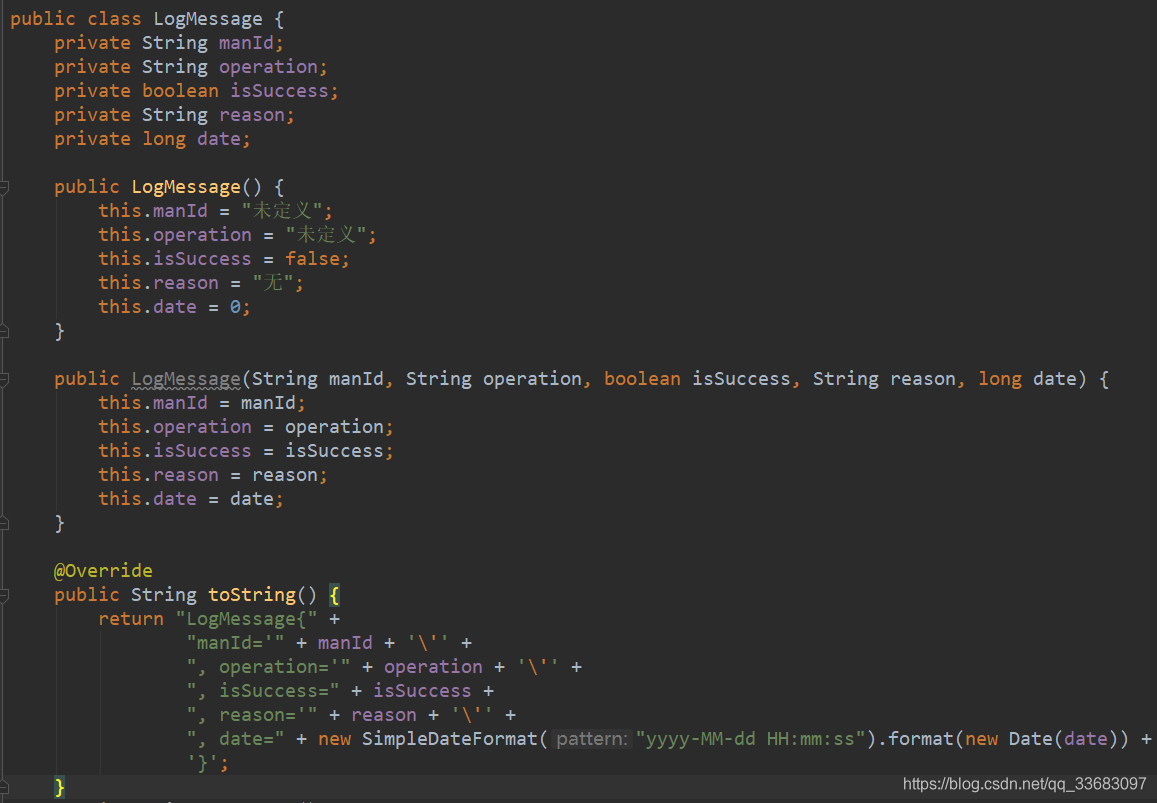Click the 'private boolean isSuccess;' field line
The height and width of the screenshot is (803, 1157).
pos(196,91)
